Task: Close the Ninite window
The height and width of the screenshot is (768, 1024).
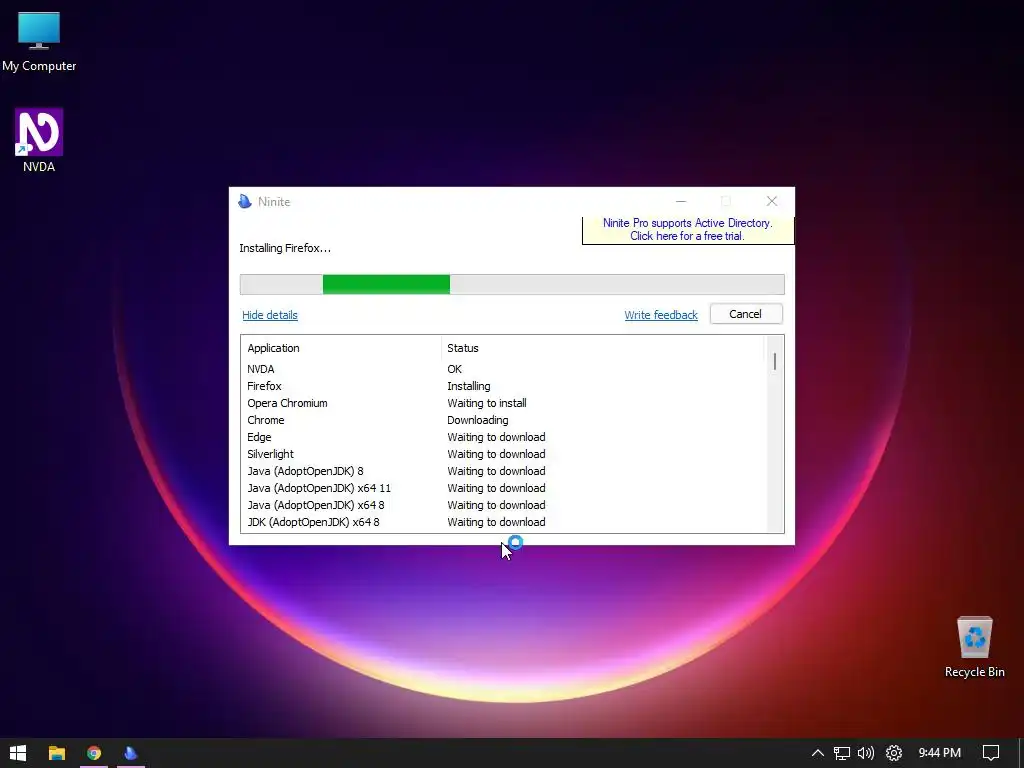Action: coord(772,201)
